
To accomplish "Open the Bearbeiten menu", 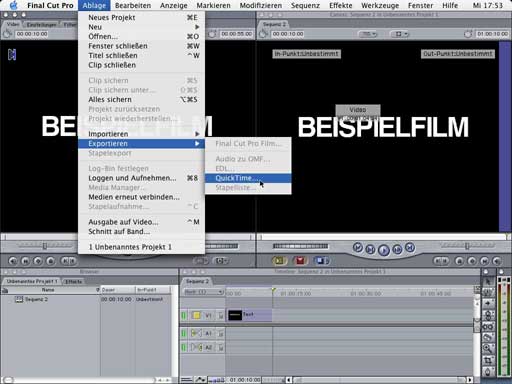I will [133, 5].
